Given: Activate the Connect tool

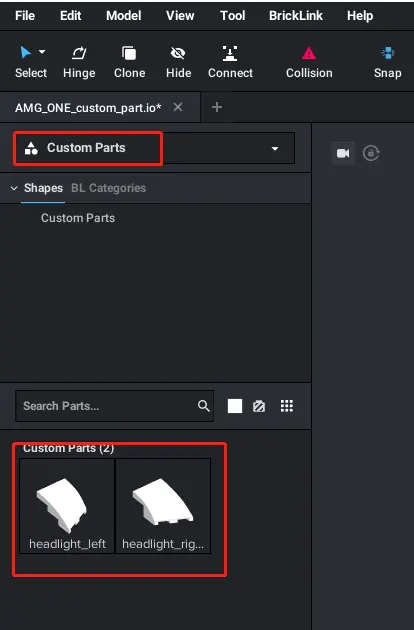Looking at the screenshot, I should 230,62.
